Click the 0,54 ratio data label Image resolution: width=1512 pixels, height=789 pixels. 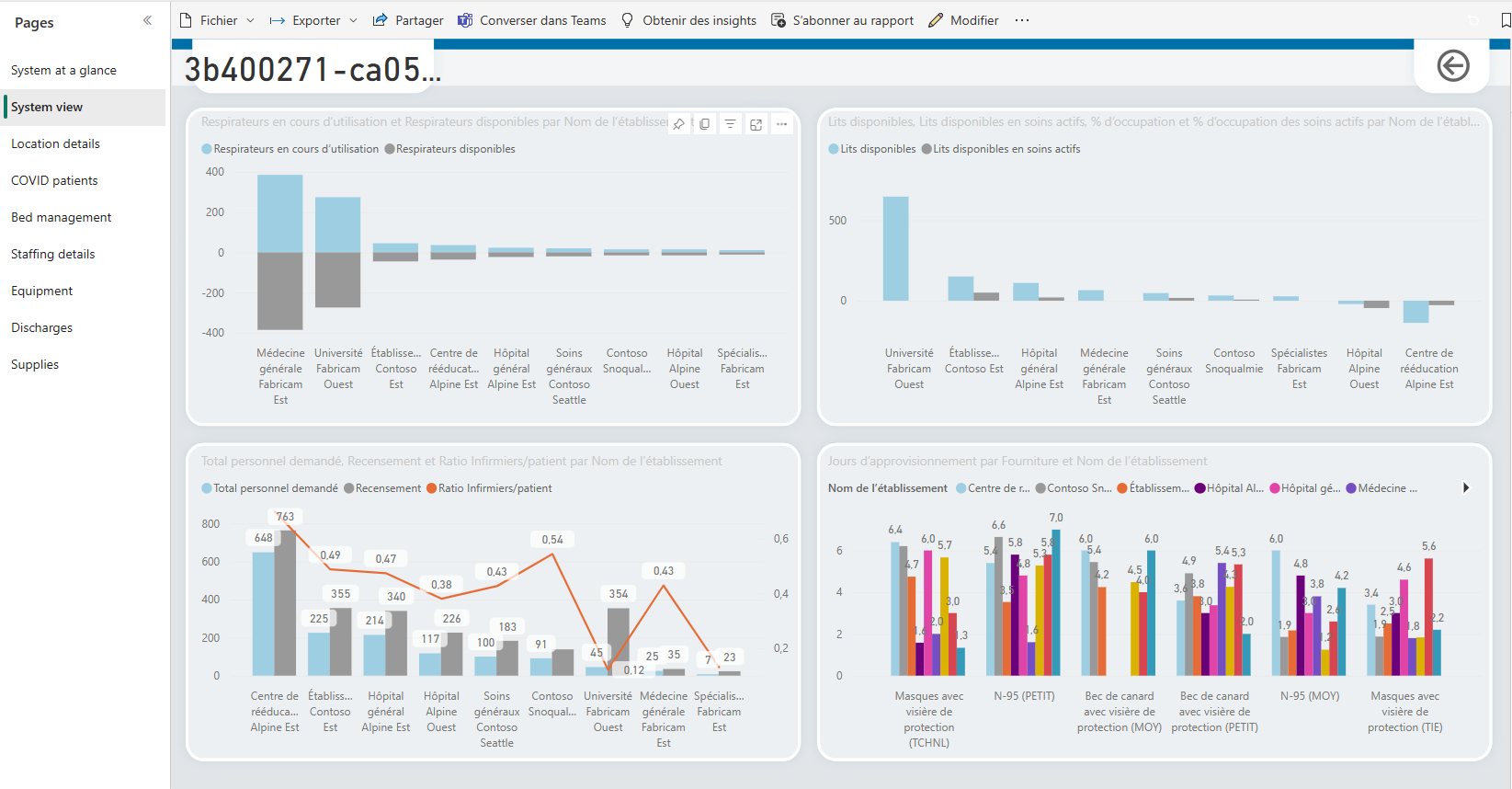552,540
